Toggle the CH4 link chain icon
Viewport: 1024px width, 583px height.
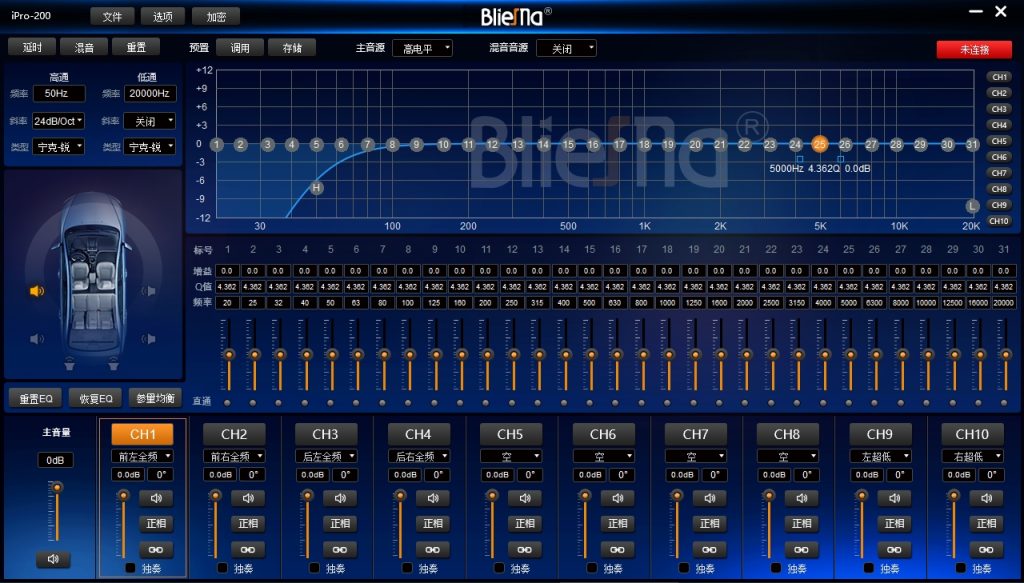[x=433, y=550]
